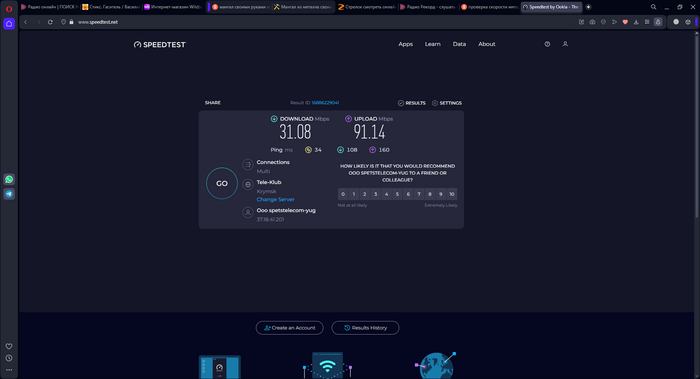Image resolution: width=700 pixels, height=379 pixels.
Task: Rate recommendation 5
Action: [x=397, y=194]
